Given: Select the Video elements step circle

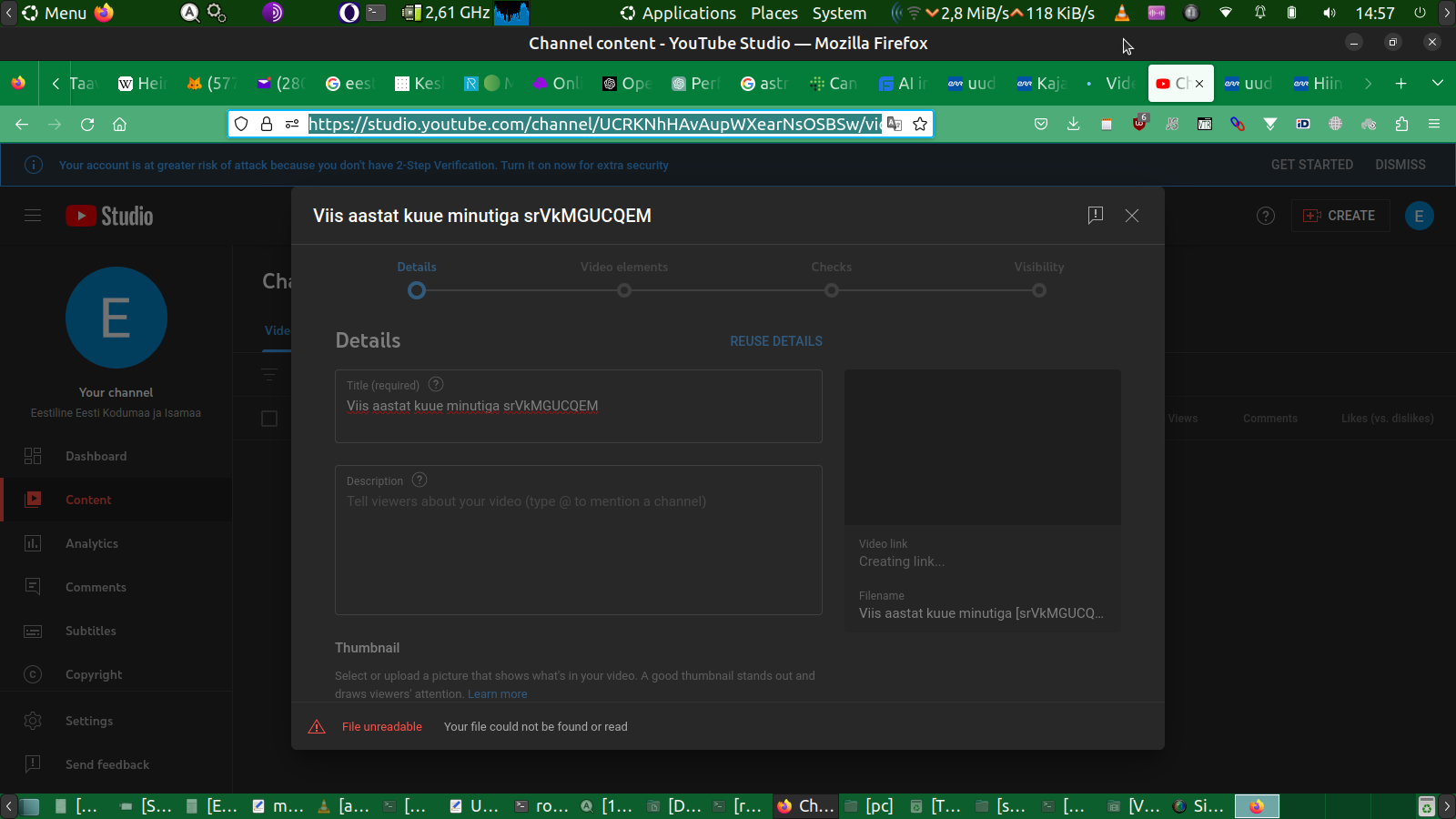Looking at the screenshot, I should click(624, 290).
